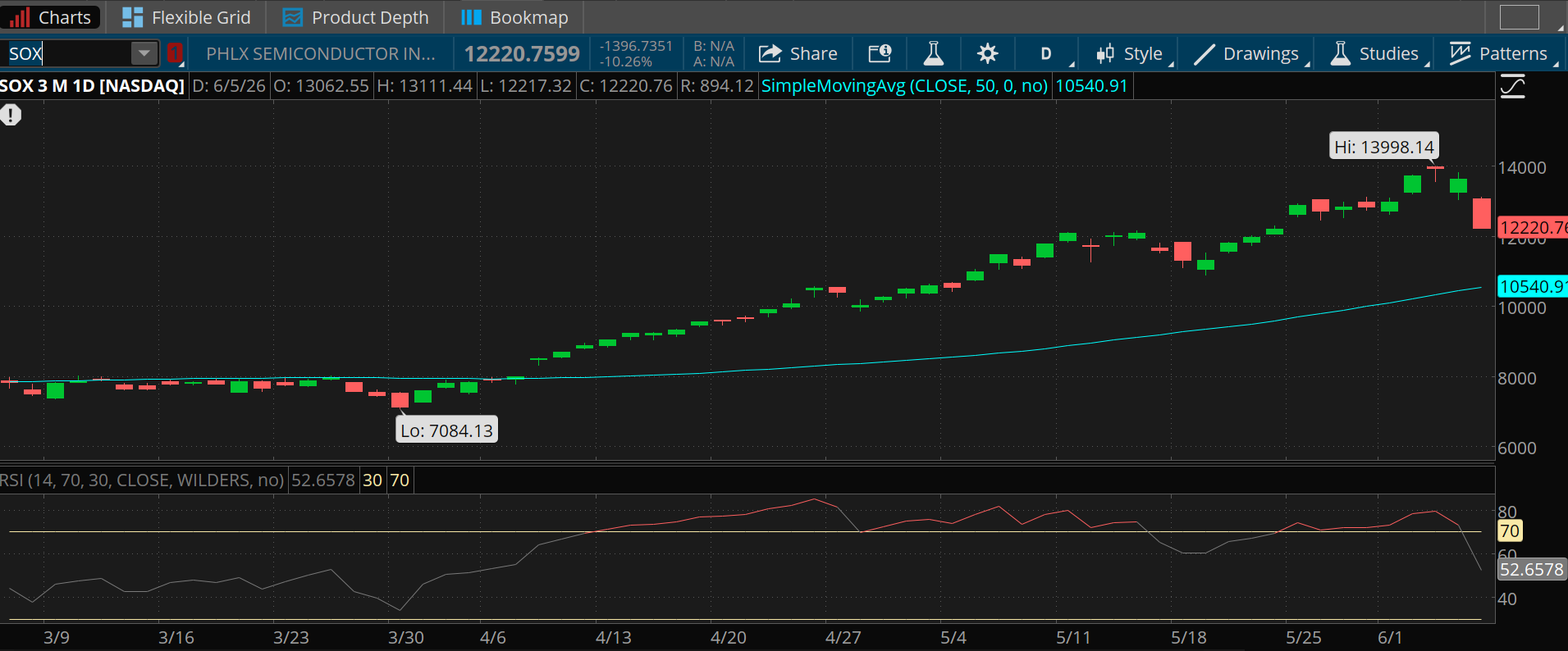The width and height of the screenshot is (1568, 651).
Task: Click the Hi: 13998.14 price bubble
Action: (1383, 147)
